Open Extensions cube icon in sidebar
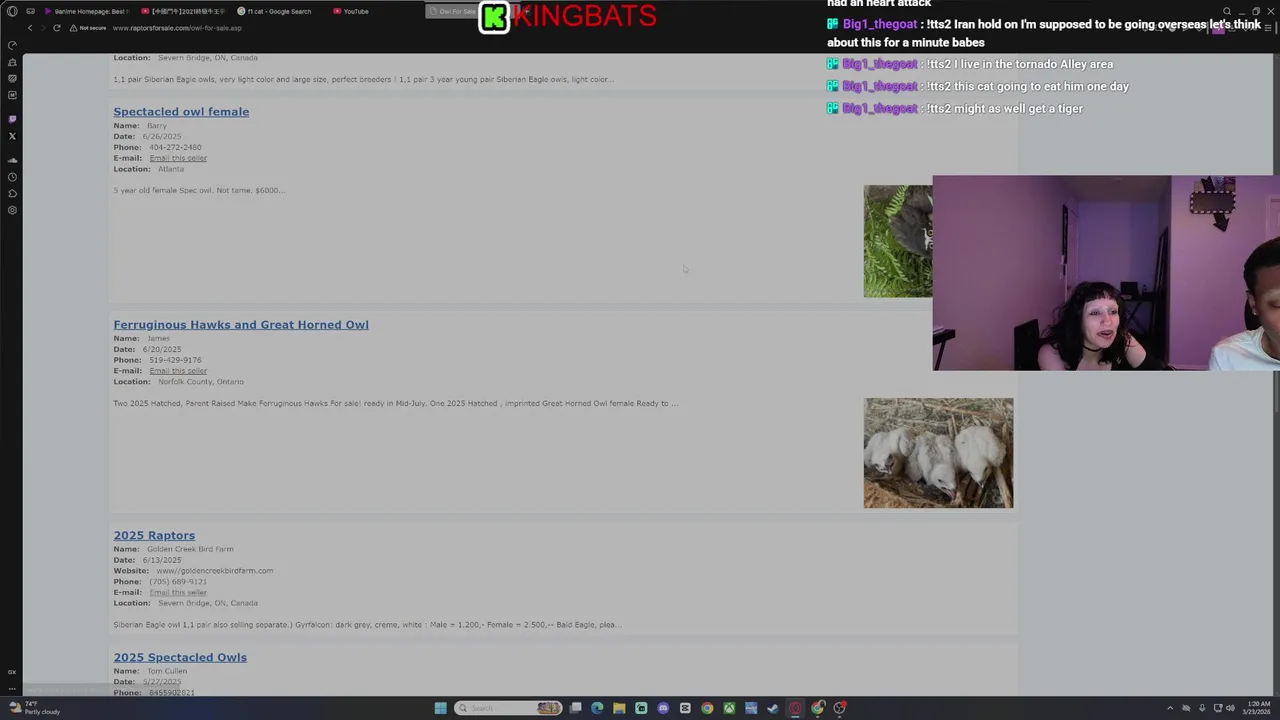 pyautogui.click(x=12, y=194)
